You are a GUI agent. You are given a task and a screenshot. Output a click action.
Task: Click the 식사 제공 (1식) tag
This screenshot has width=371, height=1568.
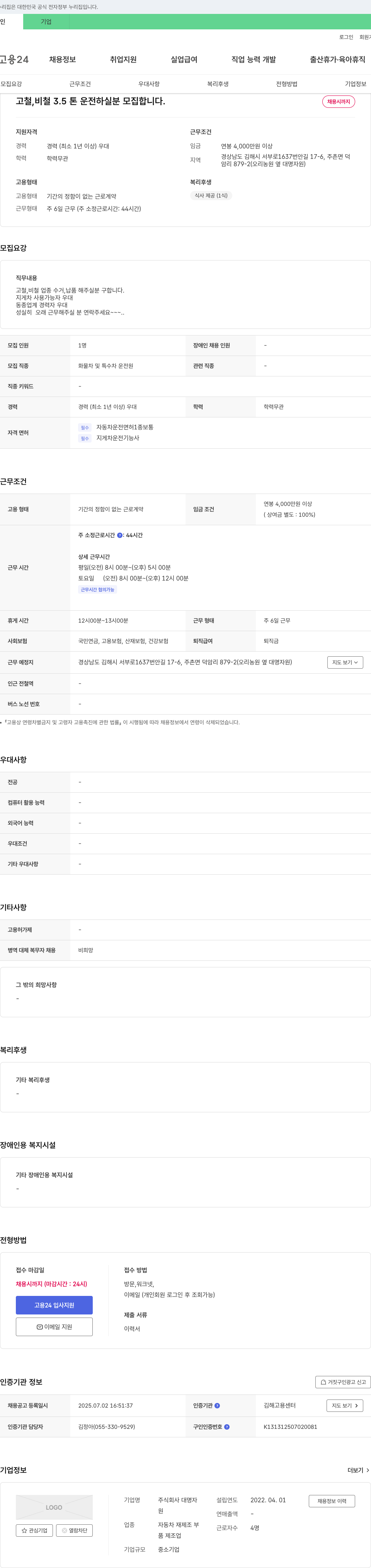tap(211, 196)
